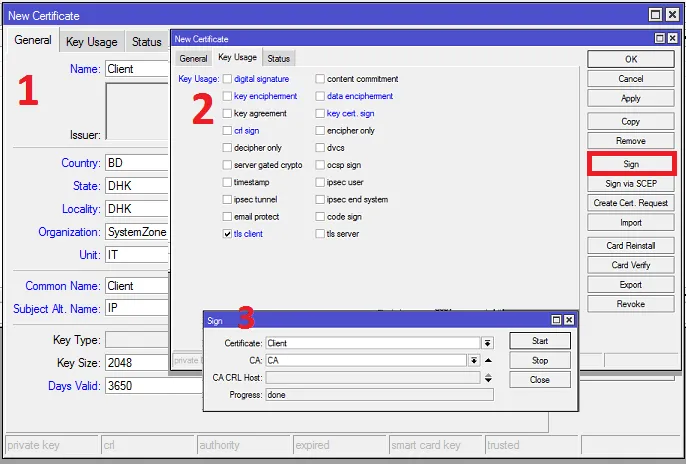The width and height of the screenshot is (686, 464).
Task: Toggle the CA CRL Host field arrows
Action: pos(488,378)
